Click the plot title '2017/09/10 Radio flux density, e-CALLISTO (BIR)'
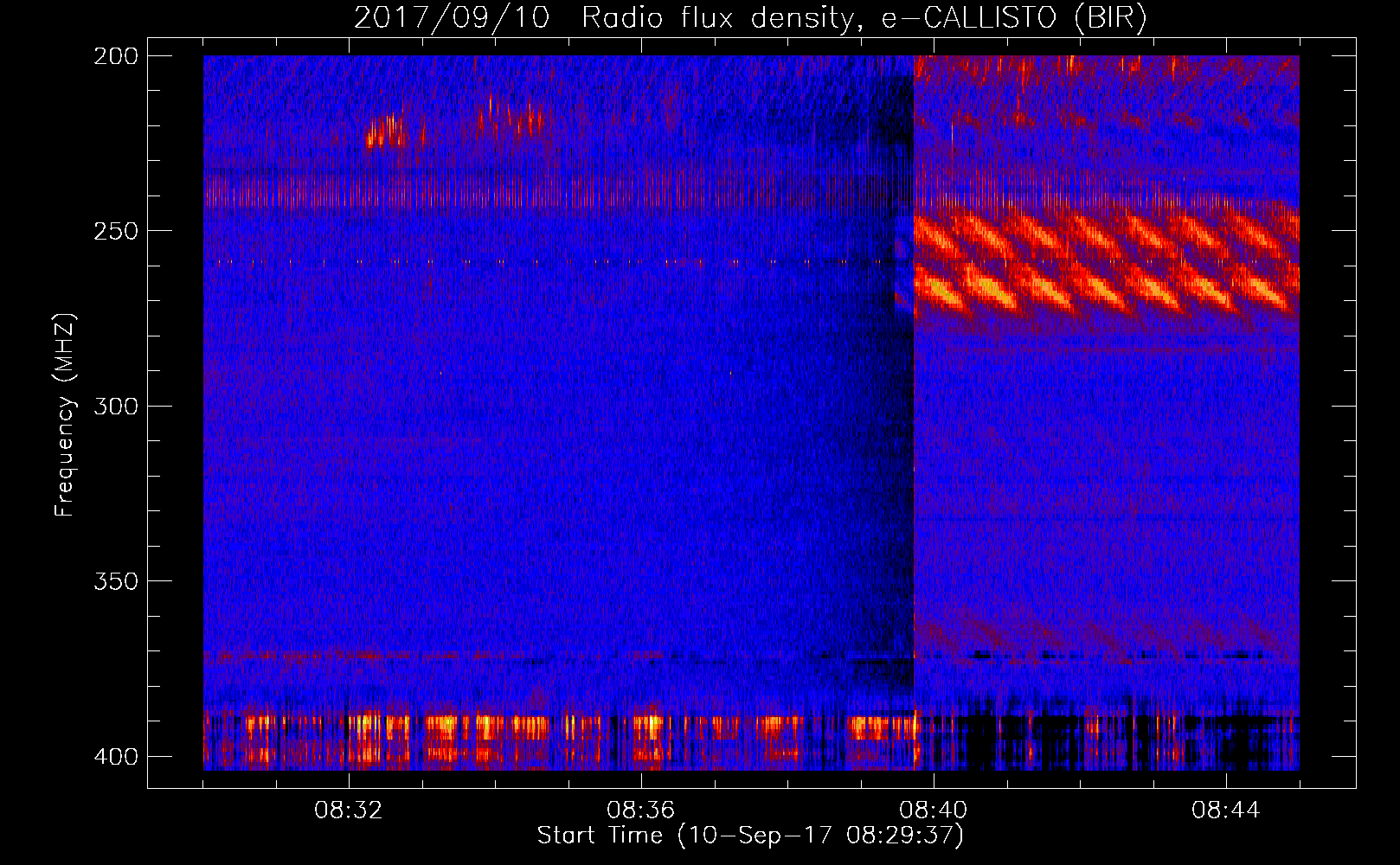 click(750, 18)
